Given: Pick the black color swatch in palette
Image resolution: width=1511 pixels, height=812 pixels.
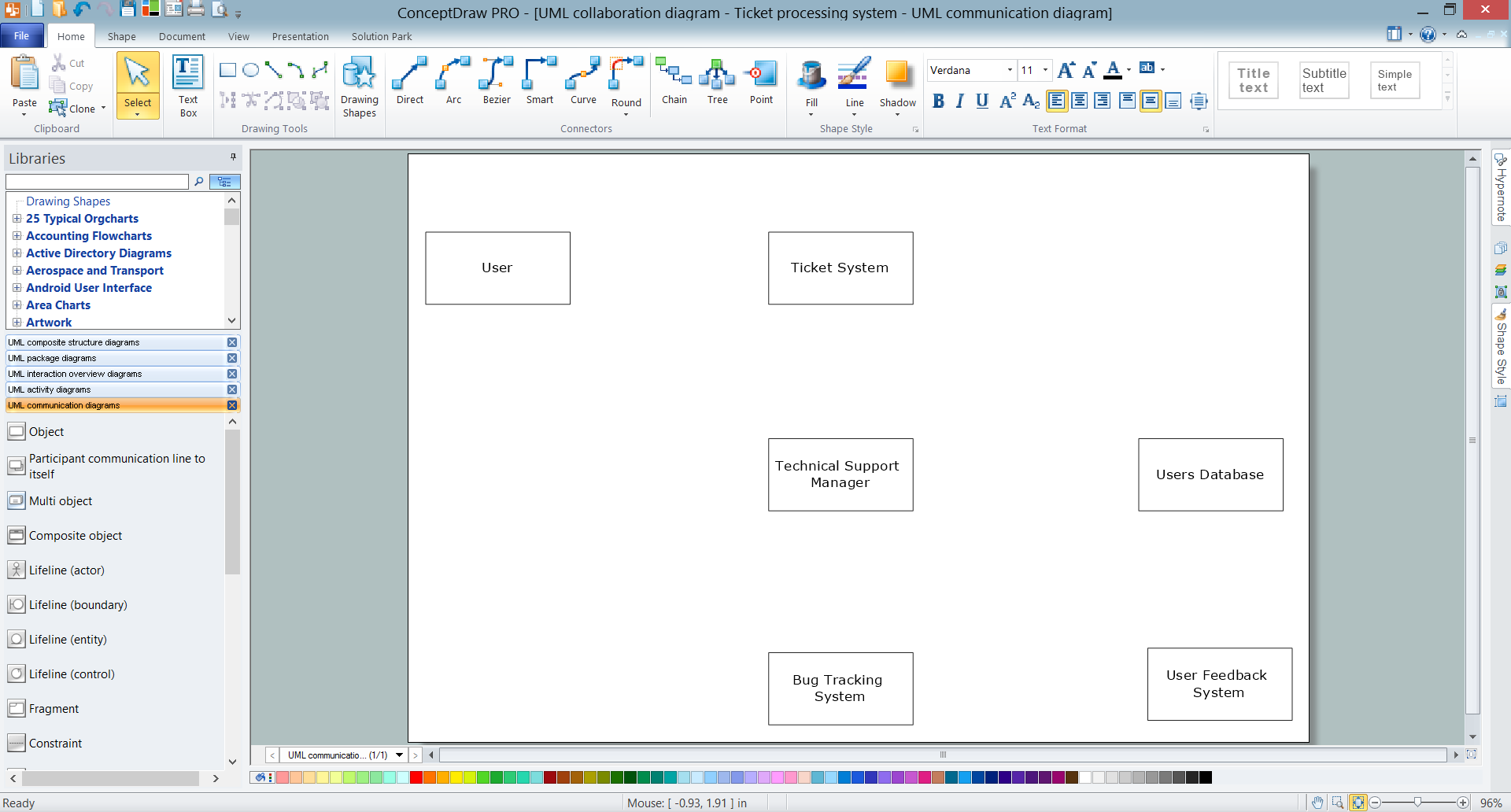Looking at the screenshot, I should pyautogui.click(x=1206, y=777).
